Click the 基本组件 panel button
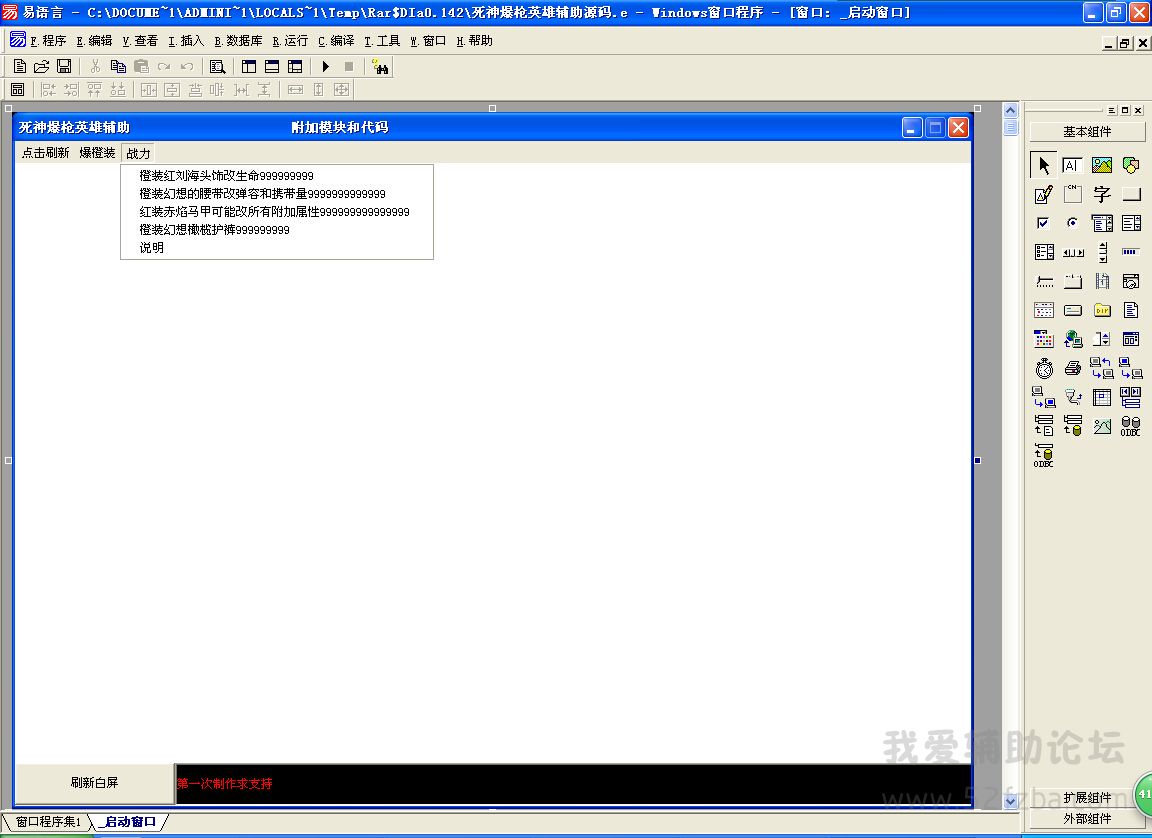The image size is (1152, 838). tap(1087, 132)
